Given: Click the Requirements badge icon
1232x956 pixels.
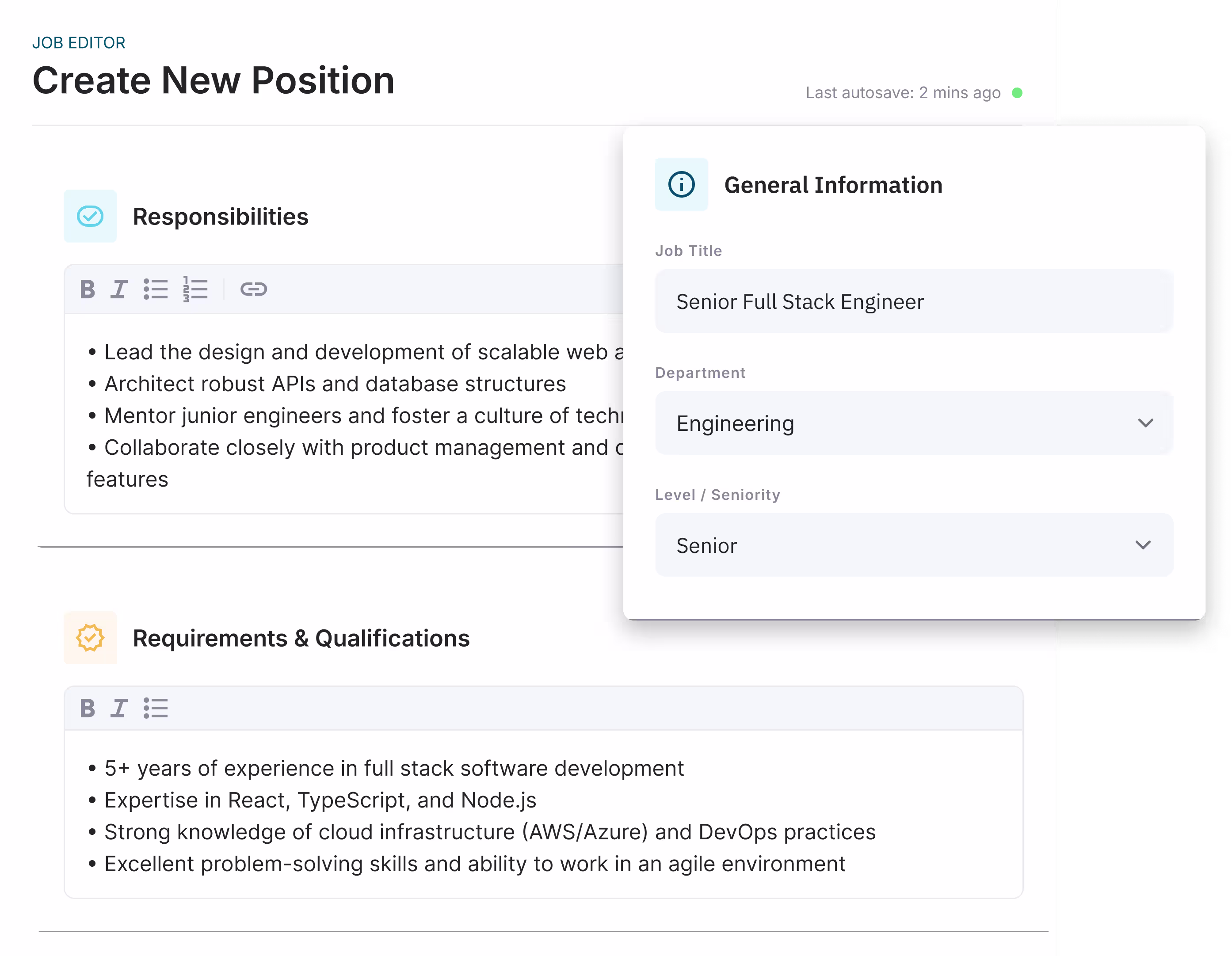Looking at the screenshot, I should [90, 638].
